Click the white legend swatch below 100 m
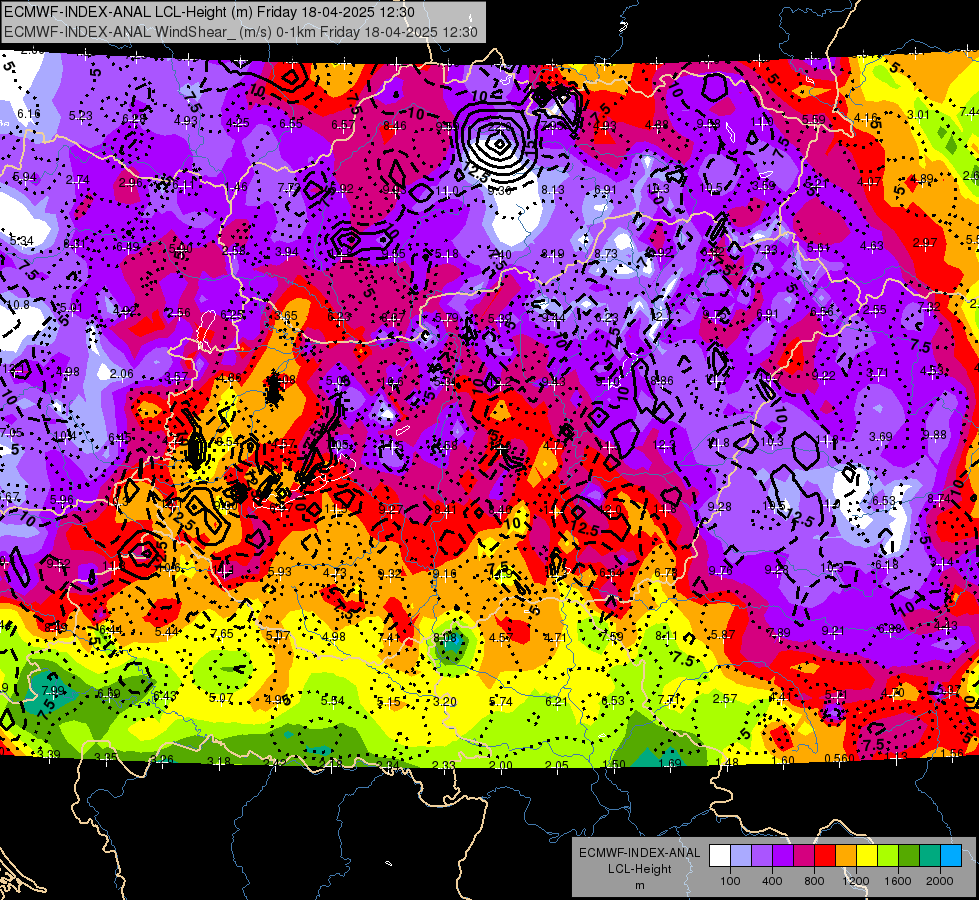Image resolution: width=979 pixels, height=900 pixels. 720,856
